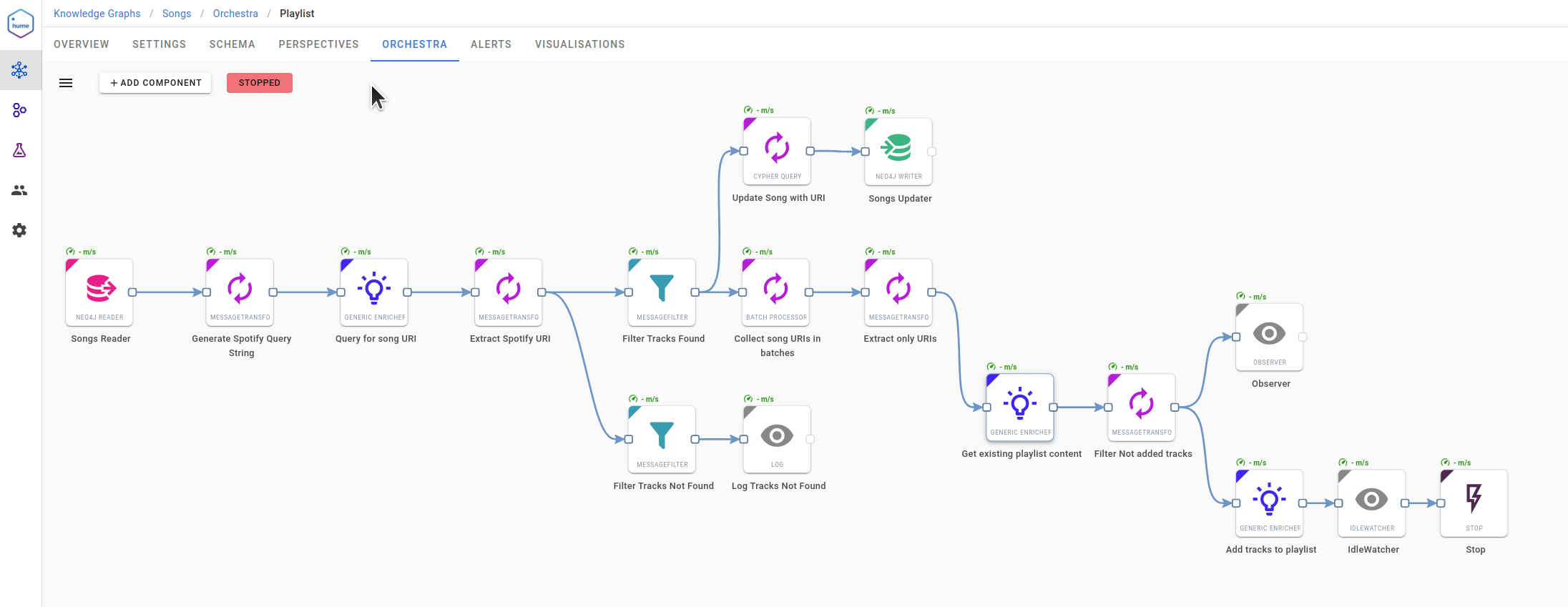Open the lab flask icon in sidebar

coord(19,150)
